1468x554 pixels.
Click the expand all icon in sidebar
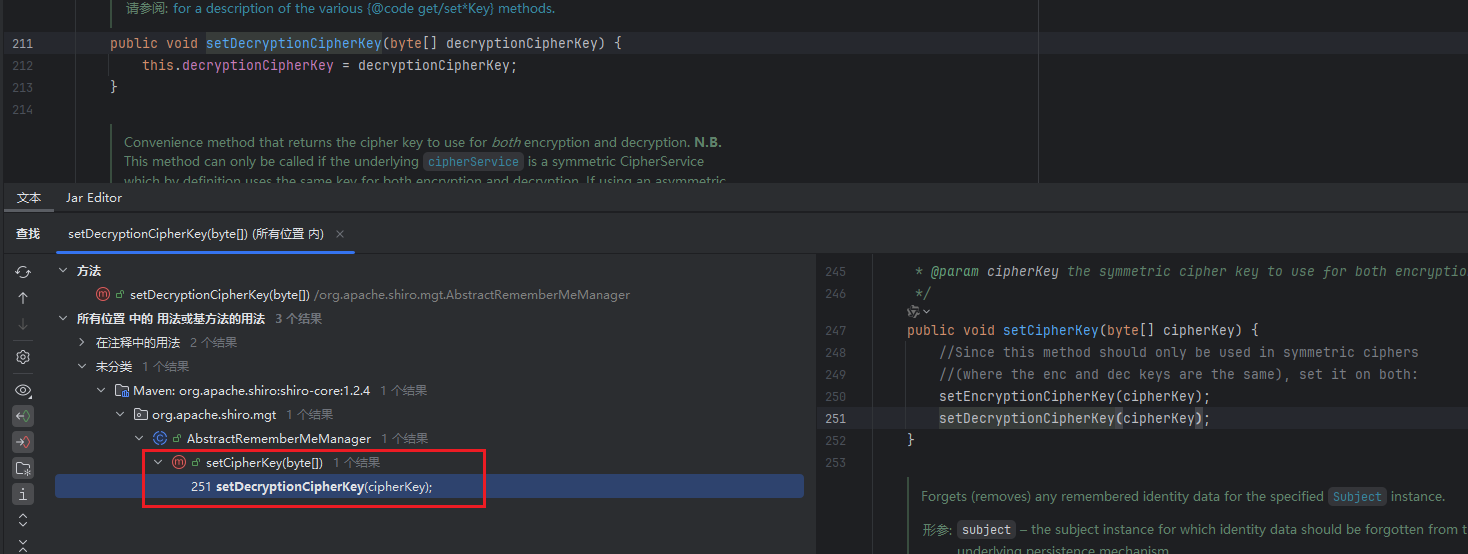tap(23, 520)
